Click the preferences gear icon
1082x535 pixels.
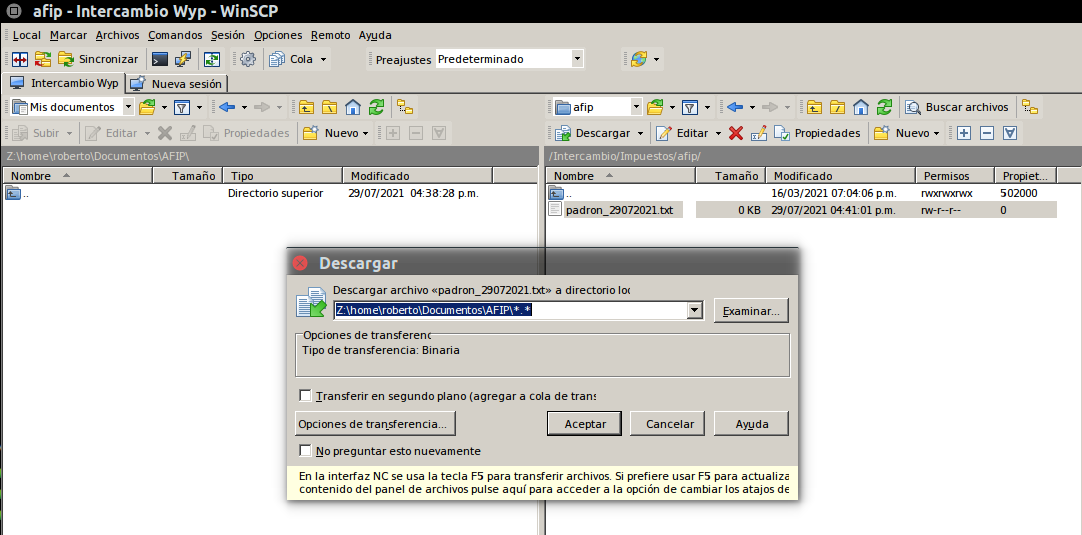pos(248,59)
